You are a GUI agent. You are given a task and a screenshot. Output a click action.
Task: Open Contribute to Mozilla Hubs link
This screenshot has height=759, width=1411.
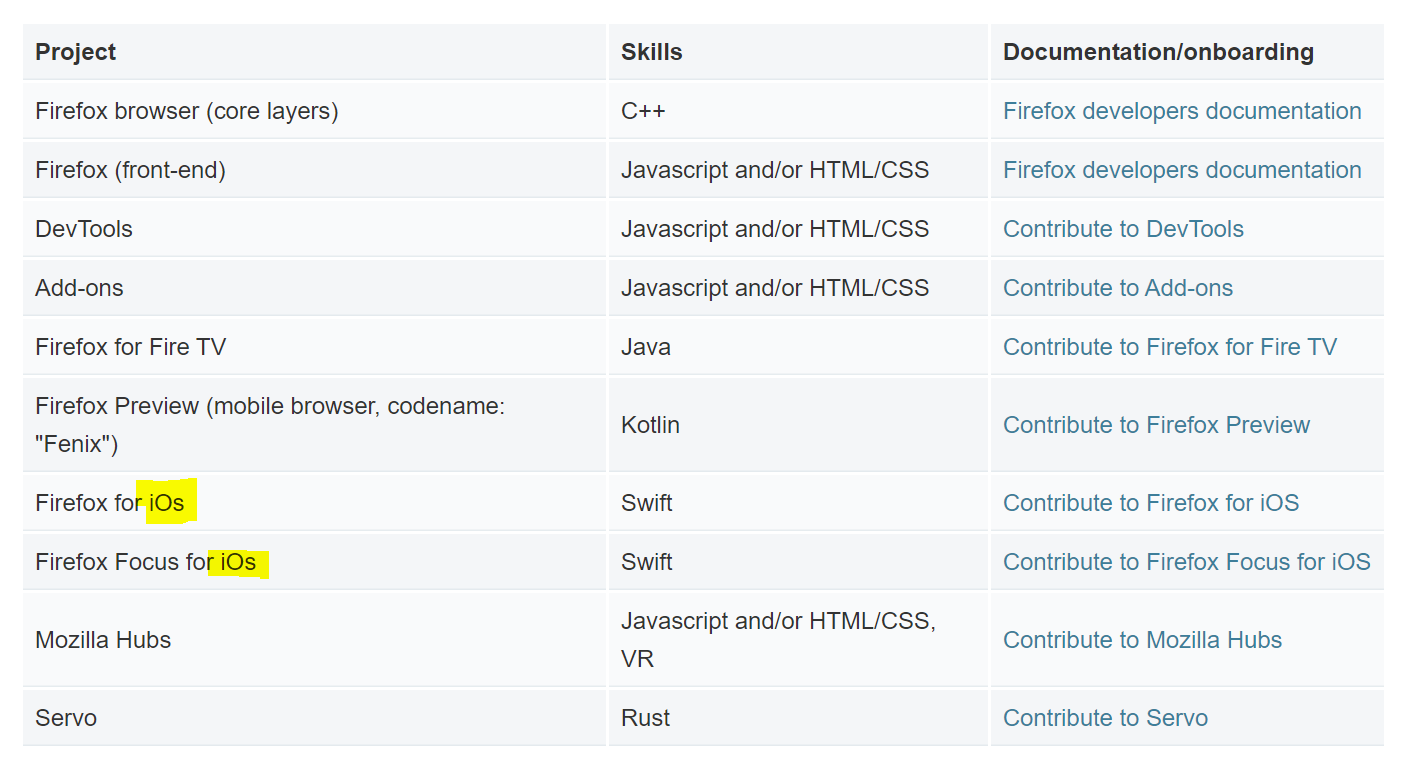click(x=1142, y=640)
